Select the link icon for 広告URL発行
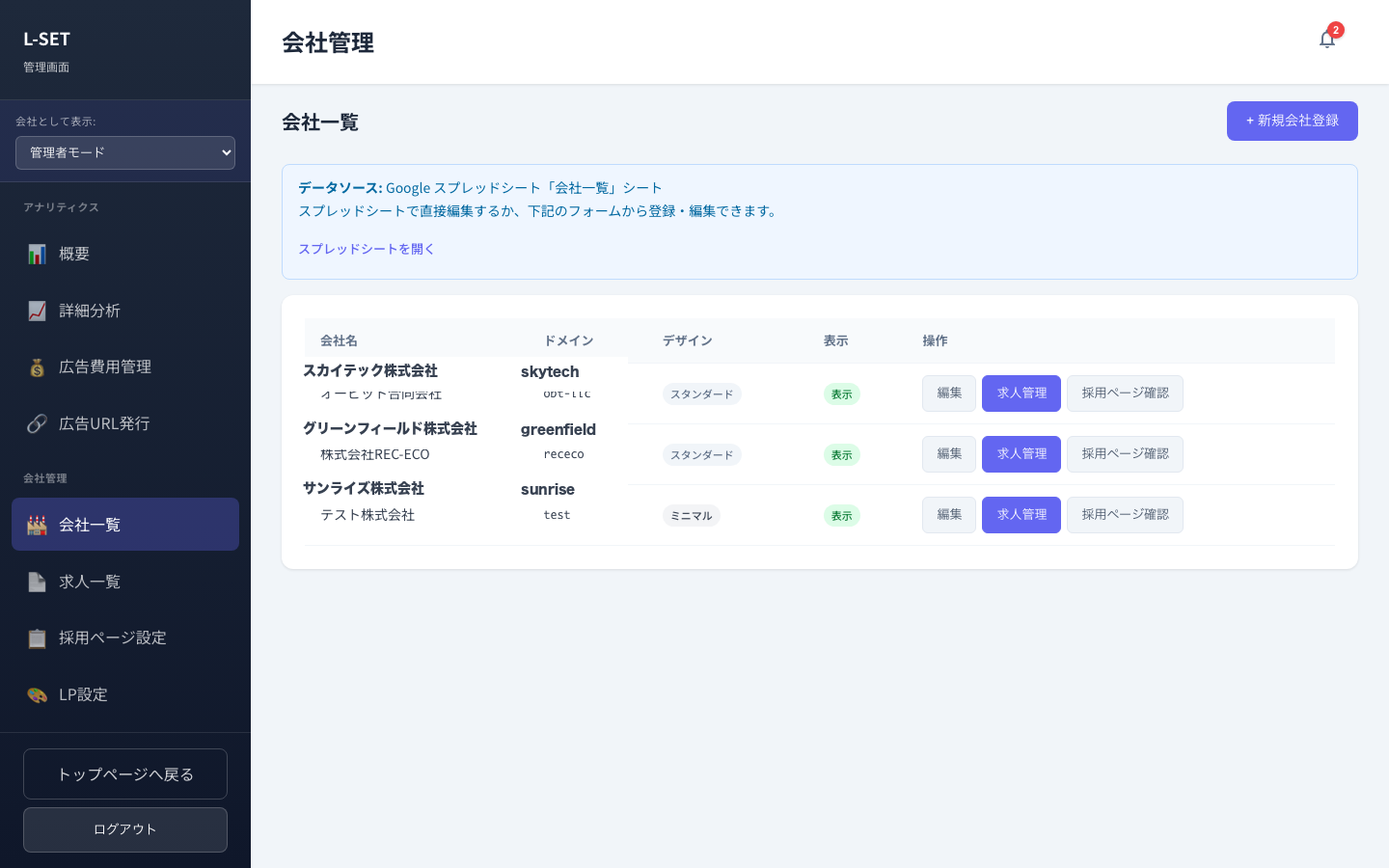 [37, 423]
